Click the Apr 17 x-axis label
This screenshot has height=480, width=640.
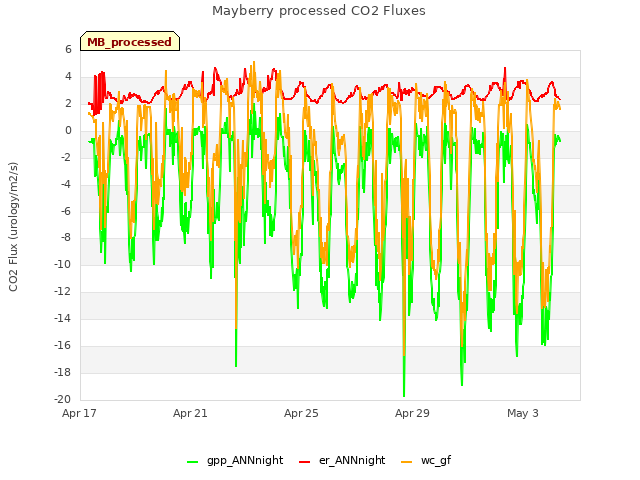[x=79, y=413]
